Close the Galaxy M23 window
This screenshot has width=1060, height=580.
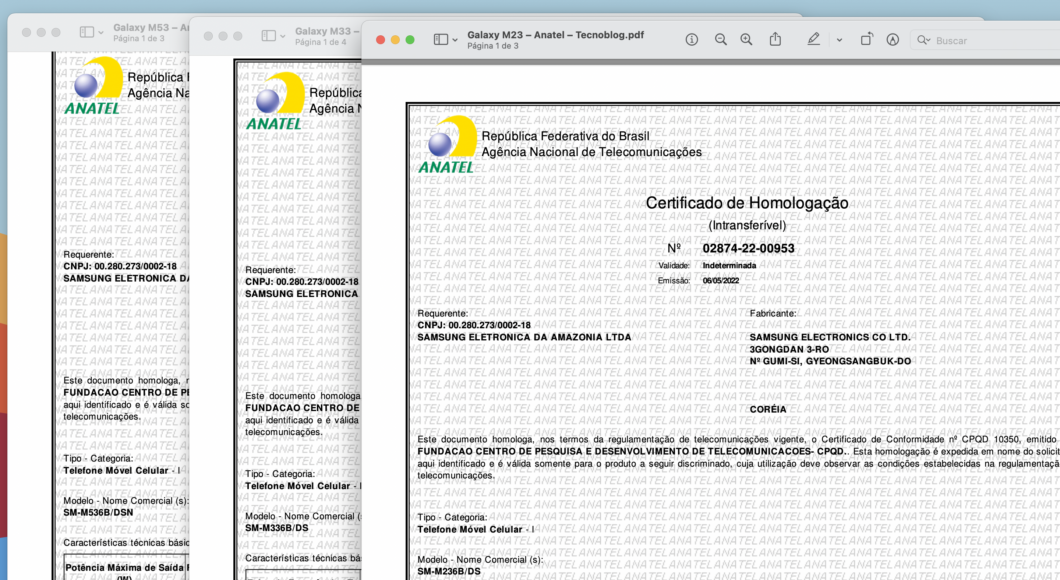pyautogui.click(x=381, y=40)
